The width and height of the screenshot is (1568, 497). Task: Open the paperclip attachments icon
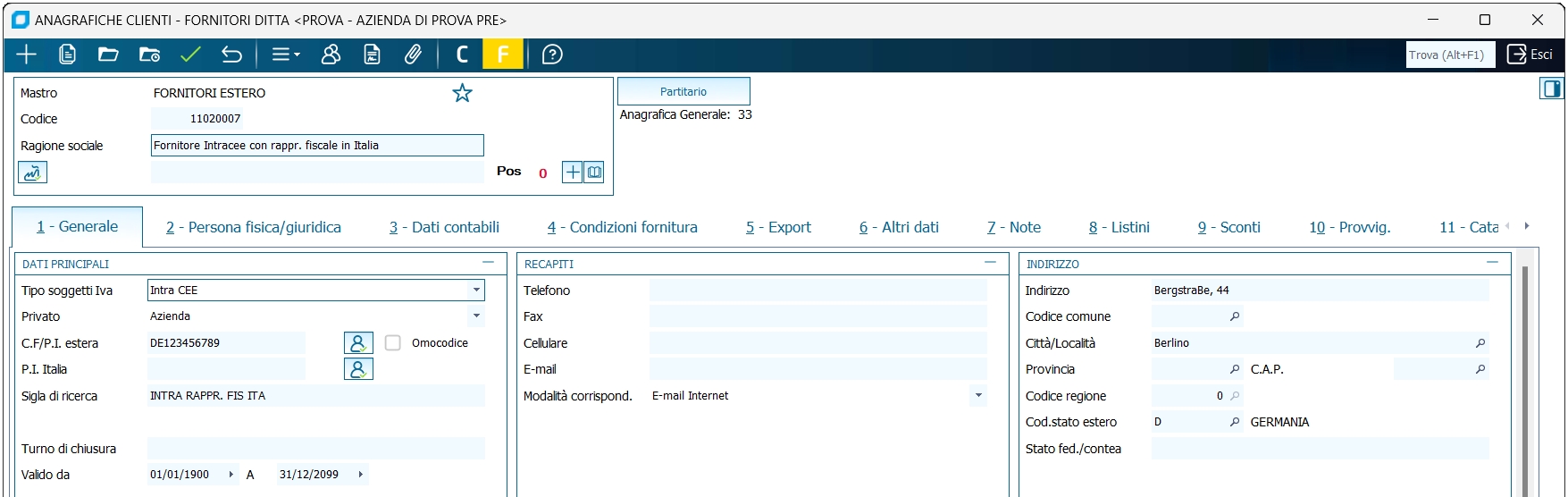(x=413, y=55)
